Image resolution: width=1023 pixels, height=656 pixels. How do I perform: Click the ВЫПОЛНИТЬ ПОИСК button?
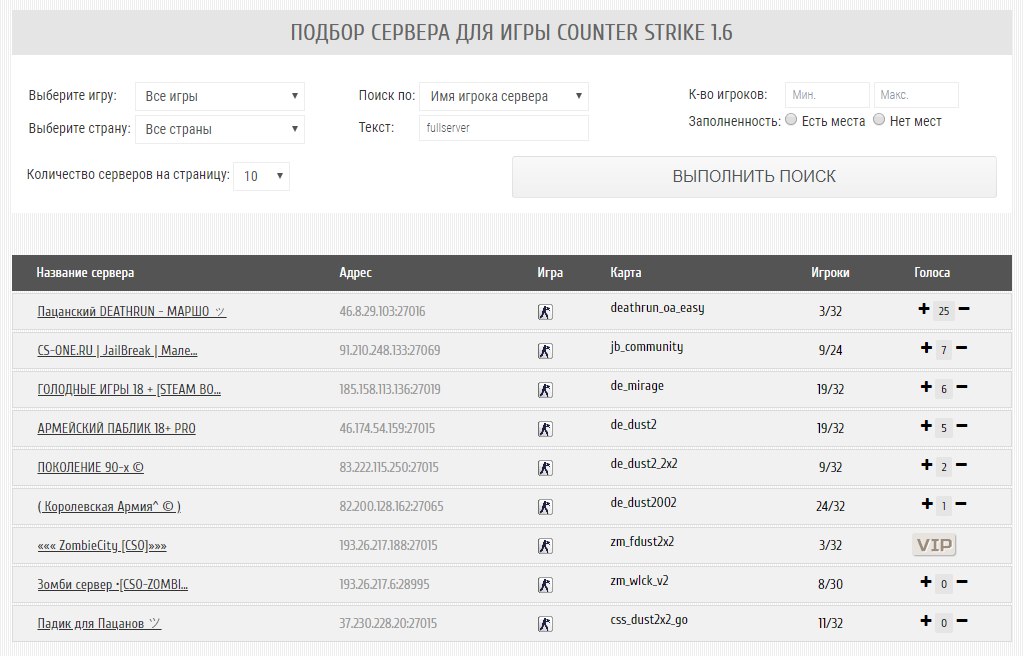(x=754, y=176)
